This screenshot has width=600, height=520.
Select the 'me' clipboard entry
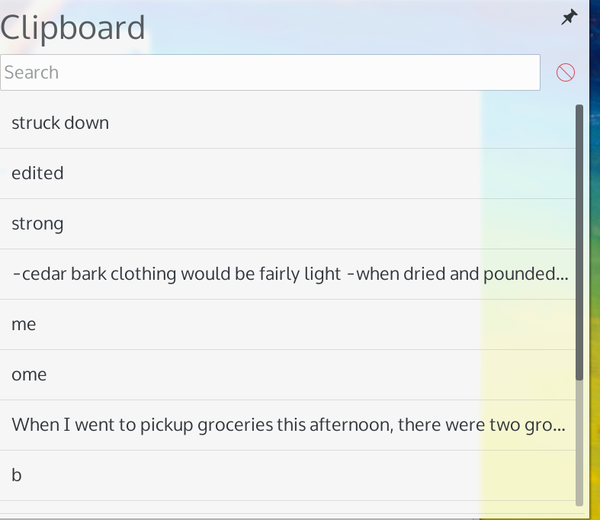pyautogui.click(x=287, y=324)
